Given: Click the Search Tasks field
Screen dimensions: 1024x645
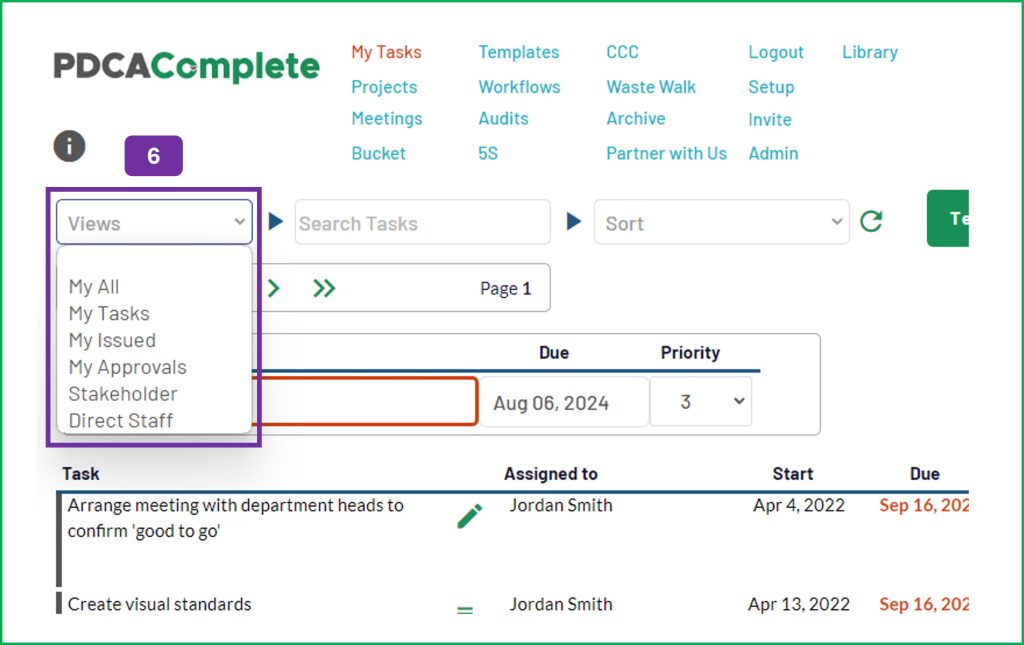Looking at the screenshot, I should [x=422, y=223].
